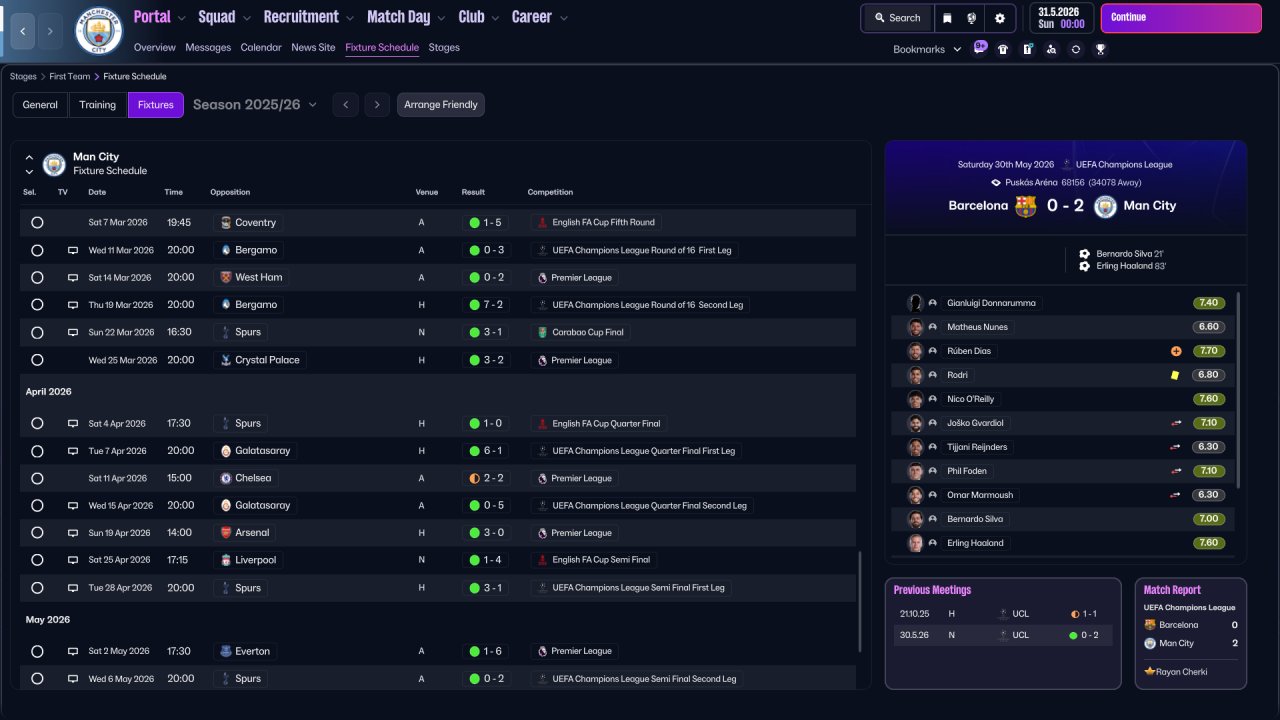Click the up chevron beside Man City
Image resolution: width=1280 pixels, height=720 pixels.
[29, 157]
